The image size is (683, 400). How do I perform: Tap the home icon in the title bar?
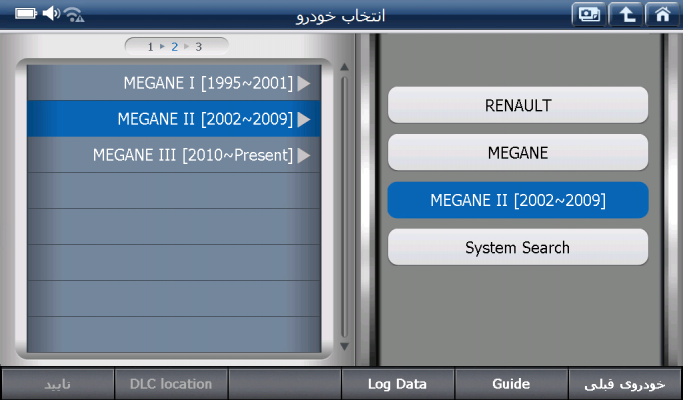click(659, 15)
